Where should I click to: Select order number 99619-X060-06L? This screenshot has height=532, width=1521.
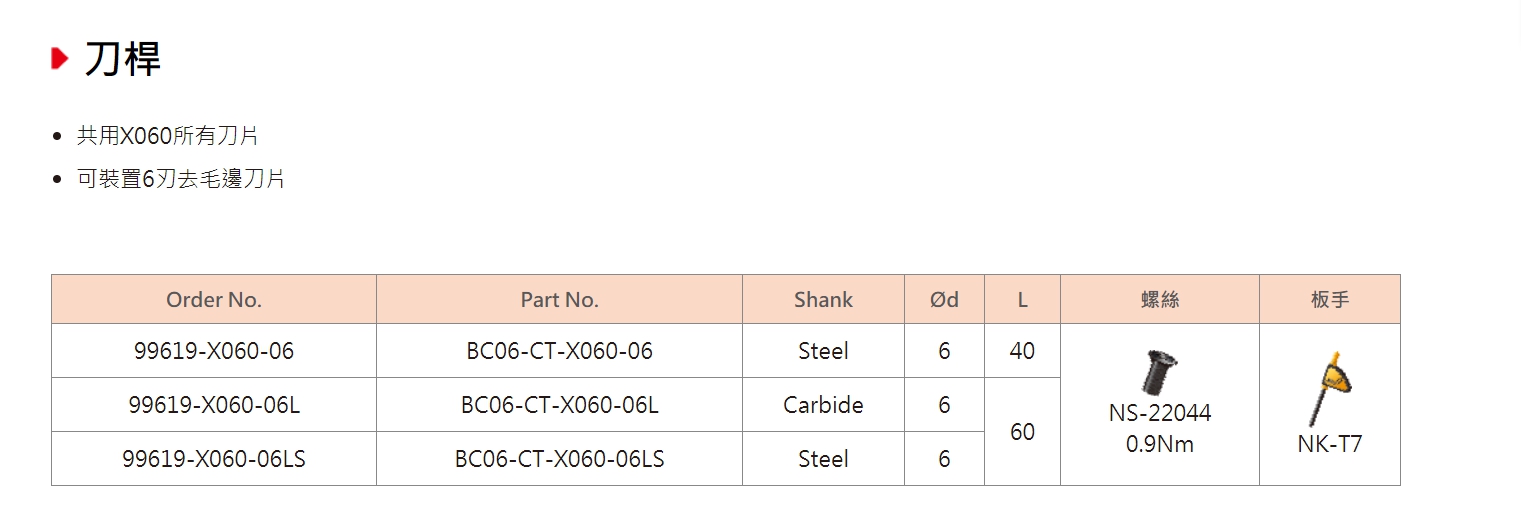tap(214, 405)
